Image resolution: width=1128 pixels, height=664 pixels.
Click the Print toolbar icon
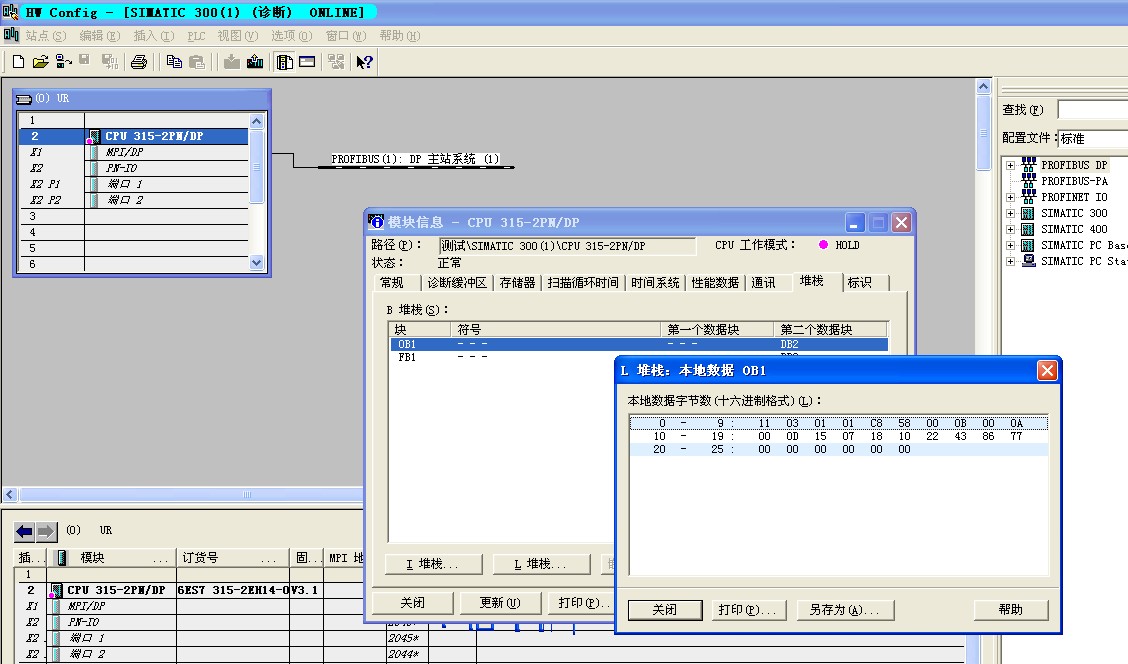(139, 62)
